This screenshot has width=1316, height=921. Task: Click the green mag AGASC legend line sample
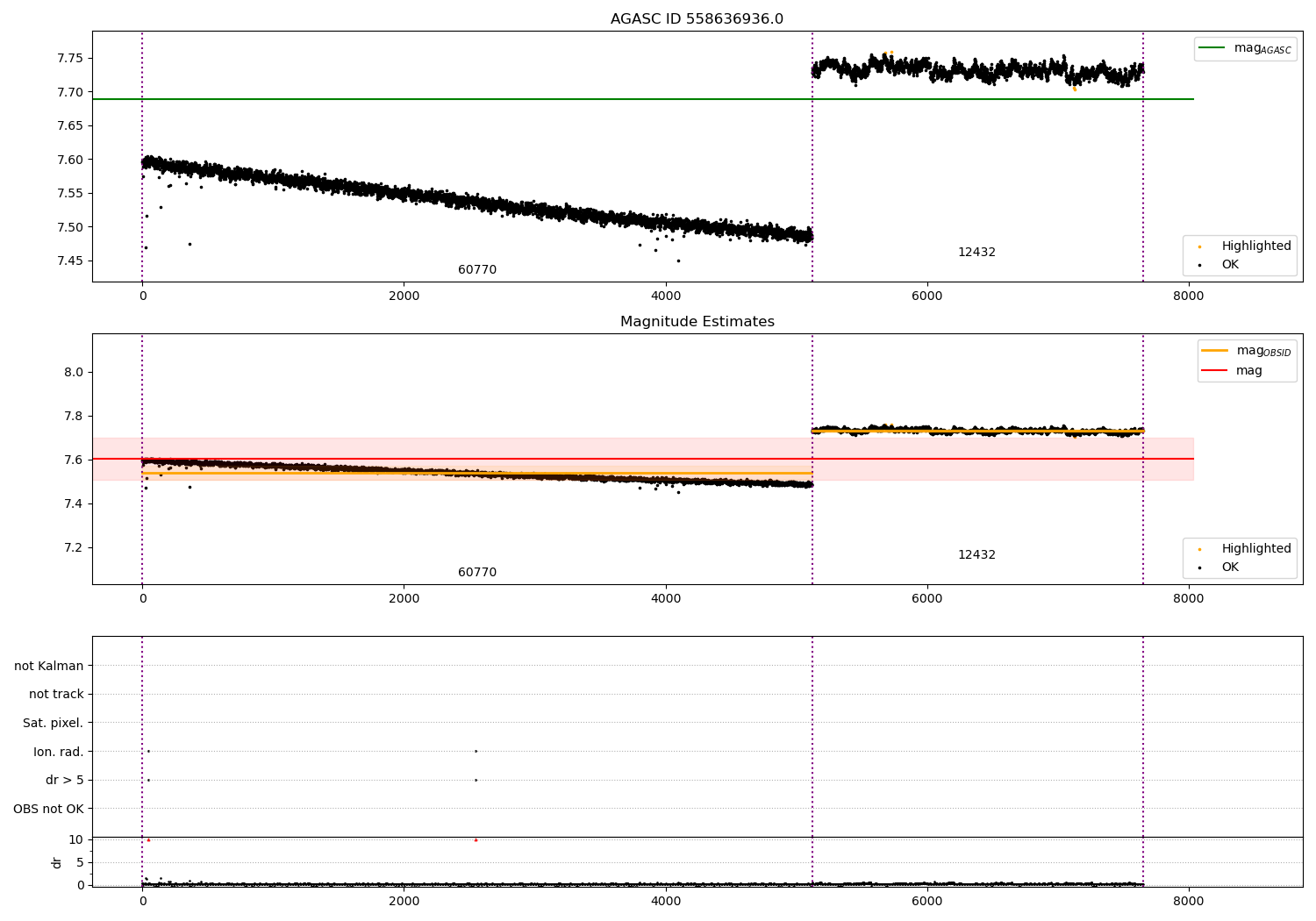(x=1212, y=48)
